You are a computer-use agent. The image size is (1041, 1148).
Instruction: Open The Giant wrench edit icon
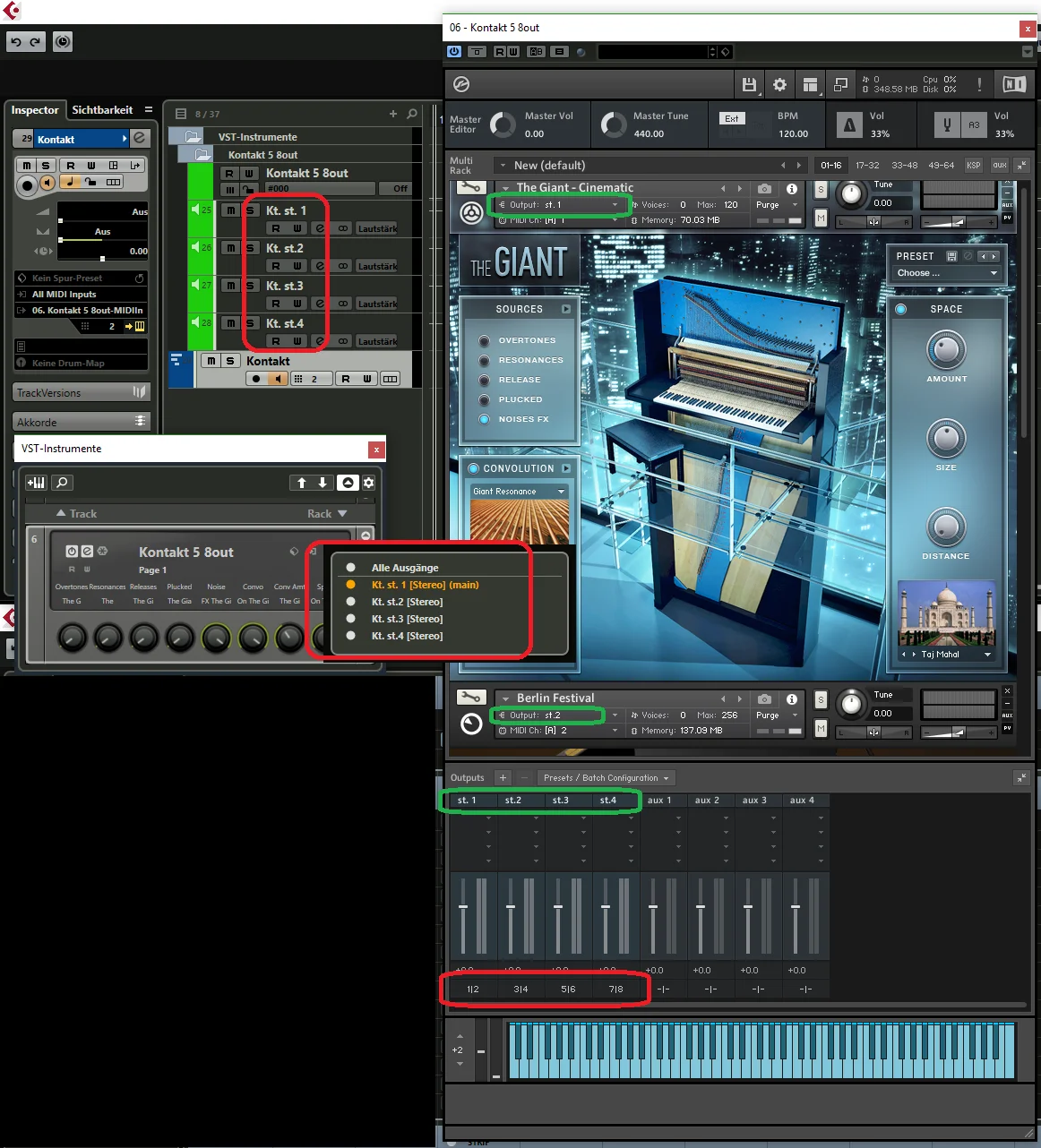[471, 187]
